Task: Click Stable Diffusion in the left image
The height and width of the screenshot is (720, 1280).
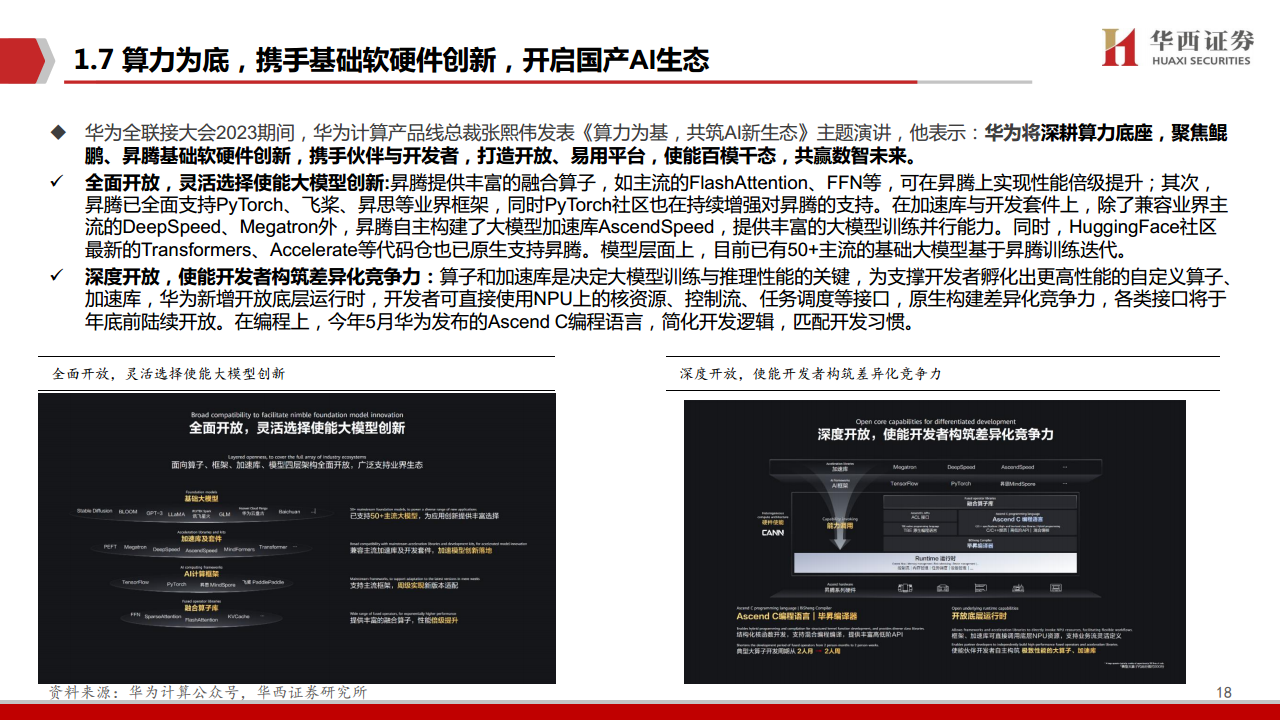Action: point(94,511)
